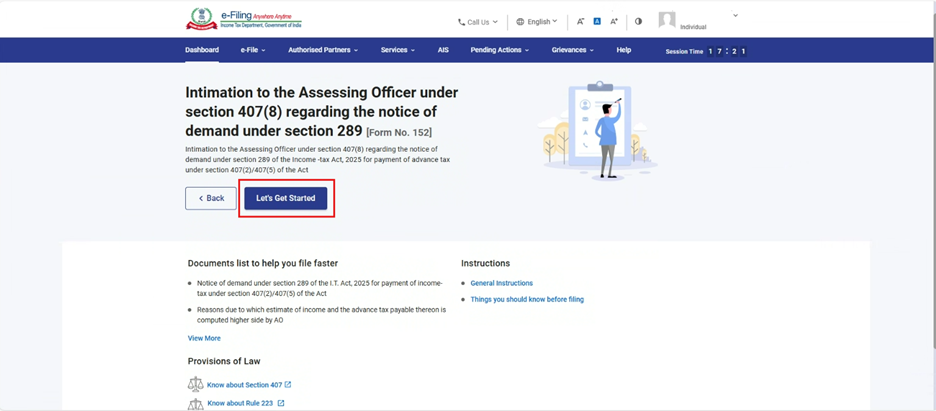
Task: Expand the profile account dropdown arrow
Action: 735,16
